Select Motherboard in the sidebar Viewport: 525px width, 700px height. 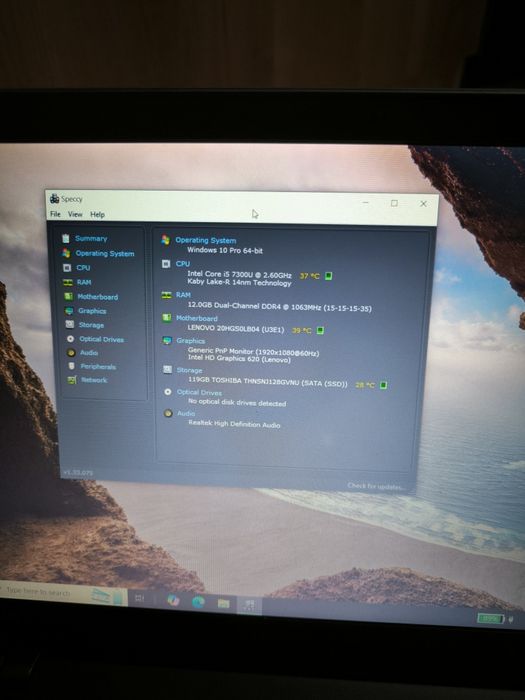(x=98, y=297)
